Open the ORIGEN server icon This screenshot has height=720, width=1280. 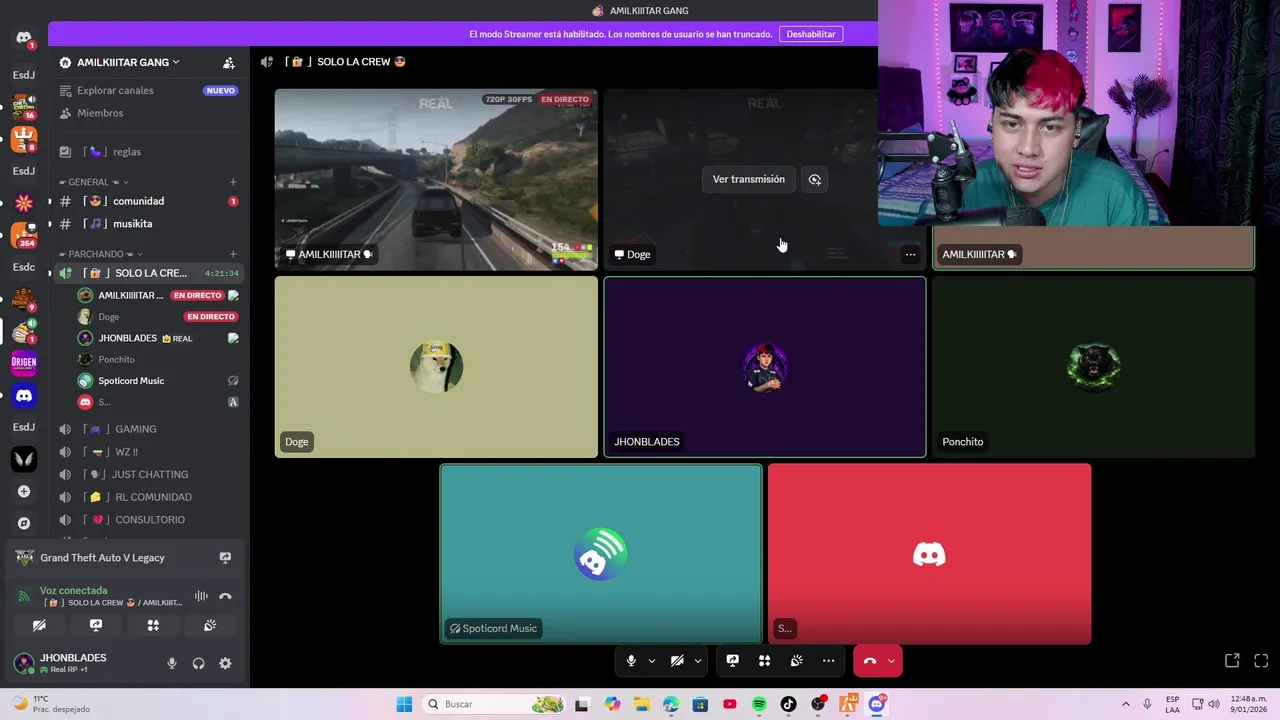[x=24, y=363]
